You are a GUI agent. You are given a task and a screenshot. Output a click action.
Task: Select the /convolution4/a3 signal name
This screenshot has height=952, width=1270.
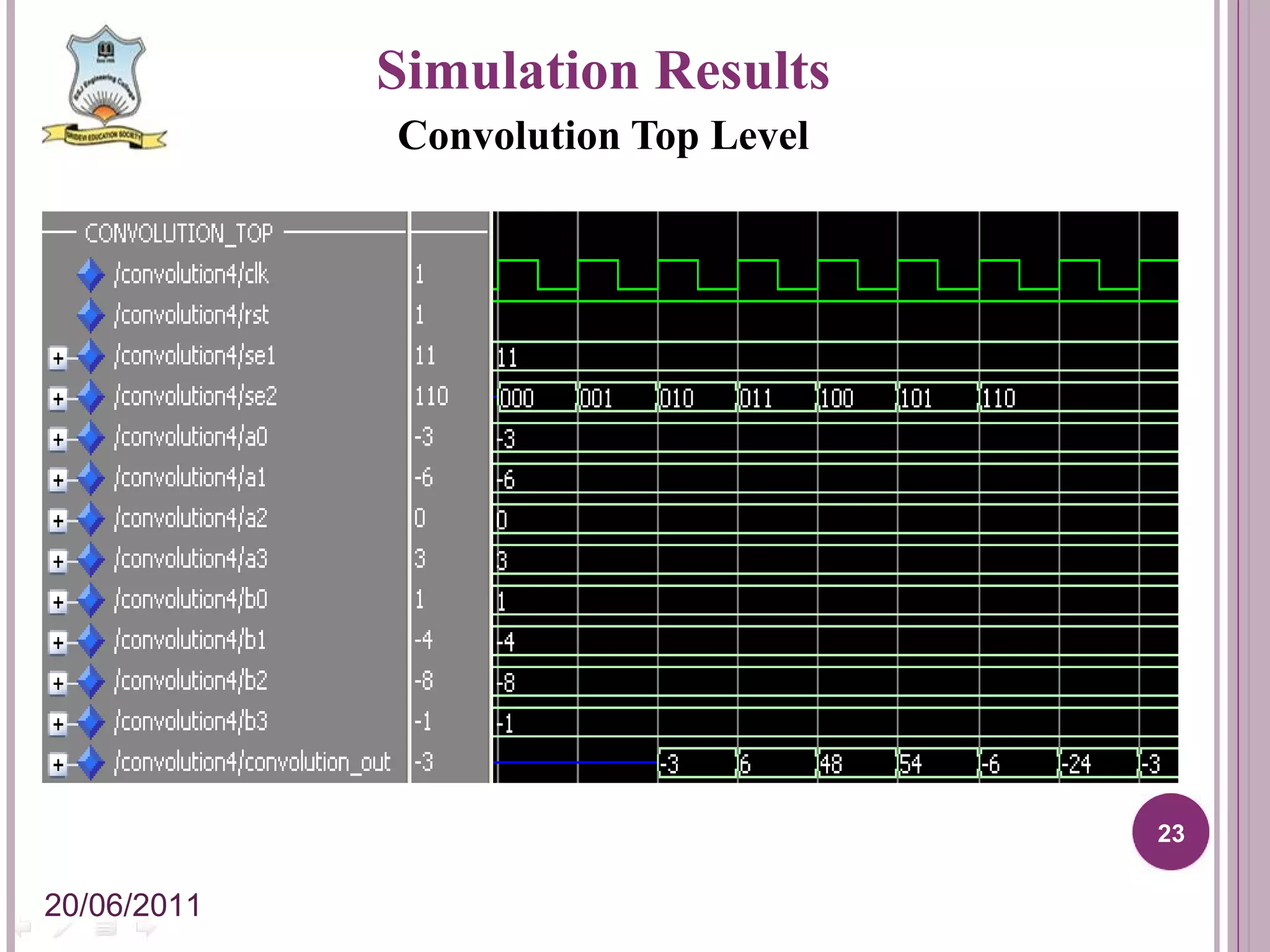(191, 559)
